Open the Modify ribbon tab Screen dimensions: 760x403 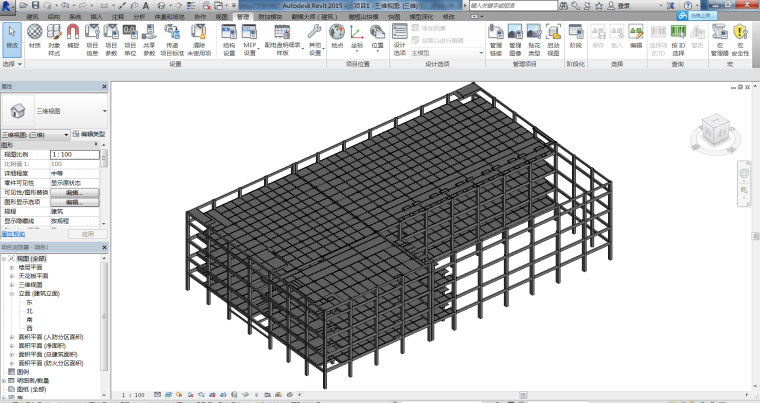[x=448, y=17]
